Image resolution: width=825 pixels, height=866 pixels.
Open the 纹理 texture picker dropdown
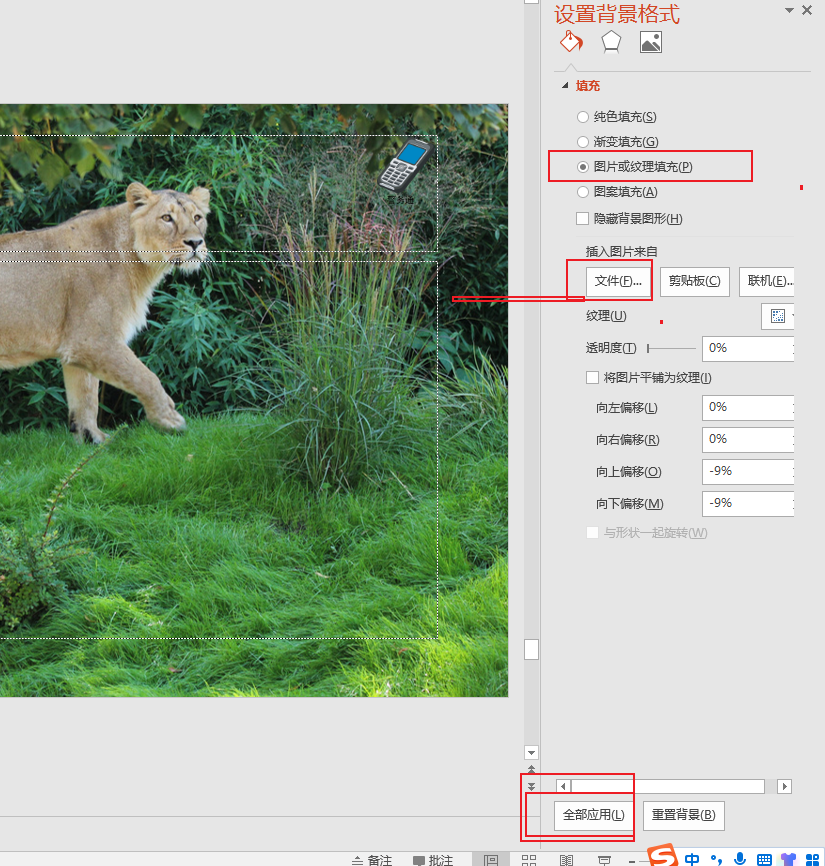pos(778,316)
